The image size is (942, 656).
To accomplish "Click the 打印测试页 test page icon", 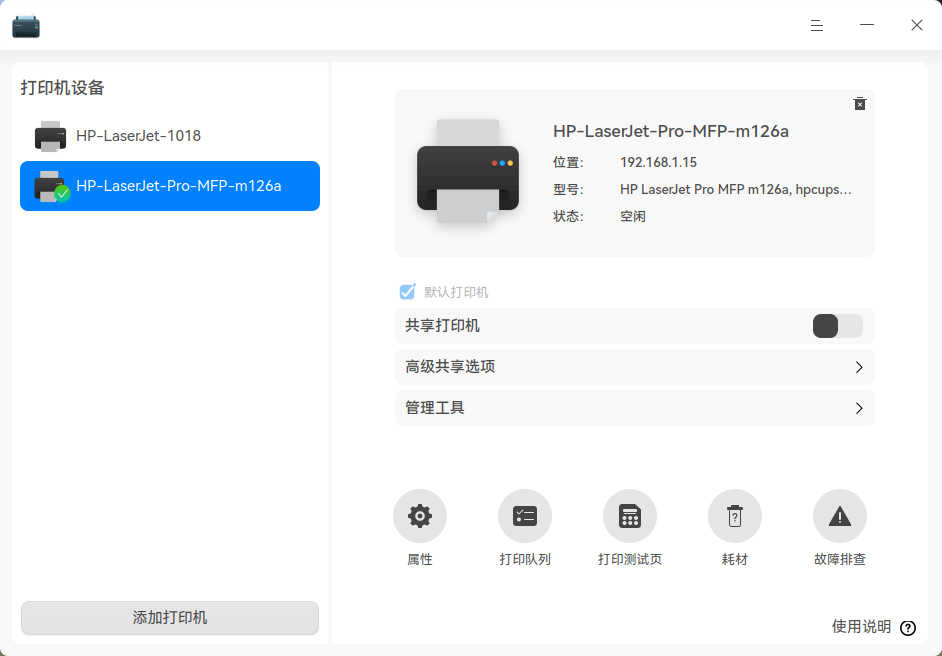I will click(630, 516).
